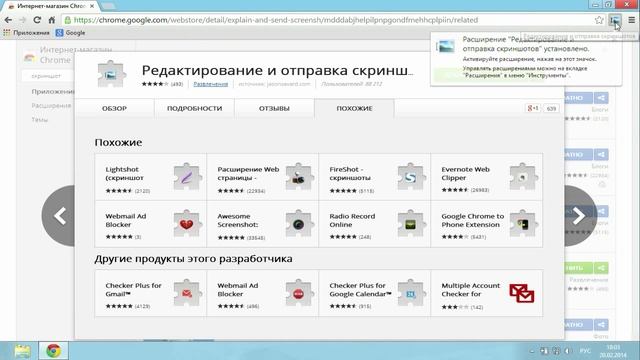
Task: Open Расширение Web страницы card
Action: coord(262,177)
